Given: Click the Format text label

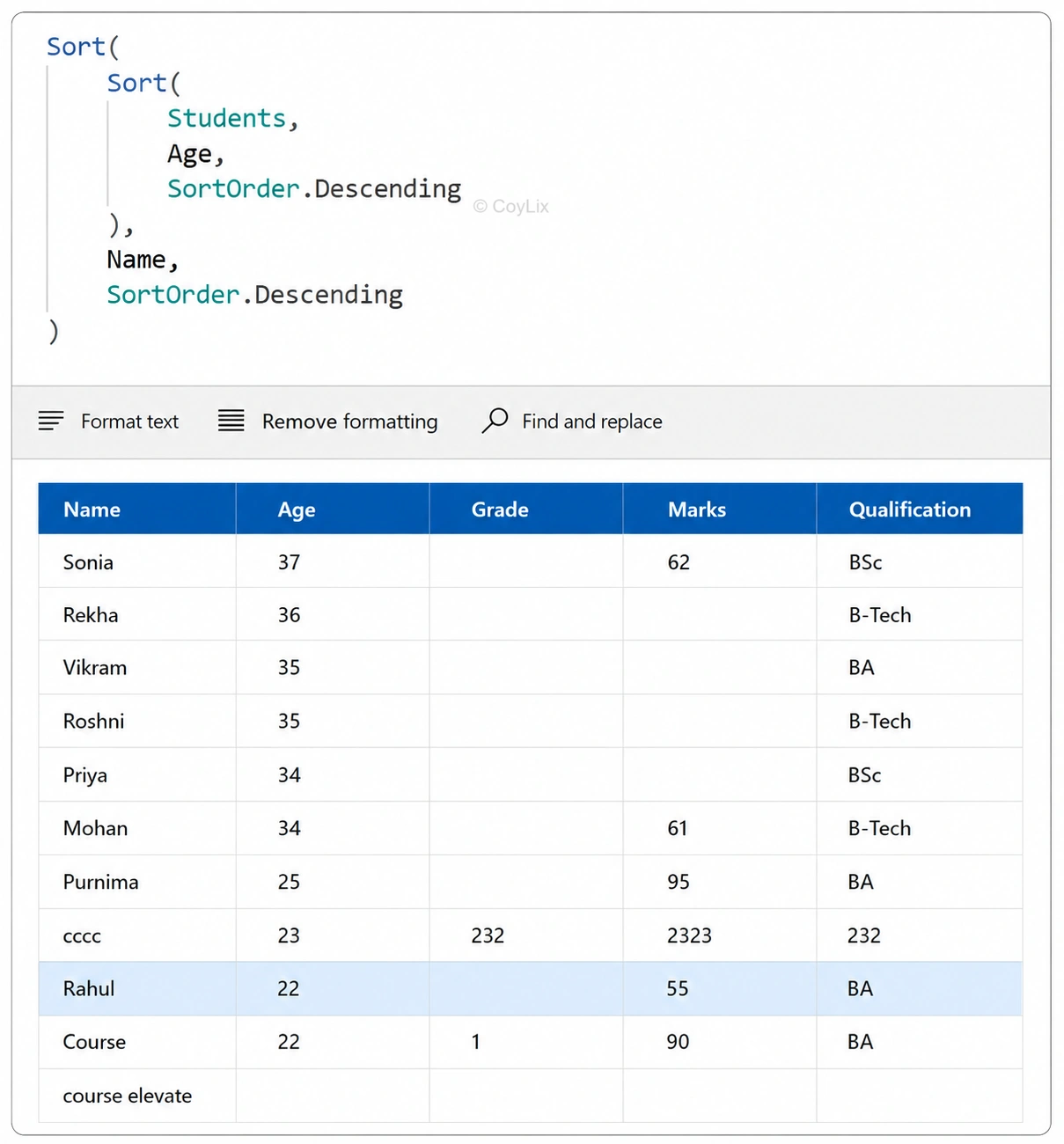Looking at the screenshot, I should 129,422.
